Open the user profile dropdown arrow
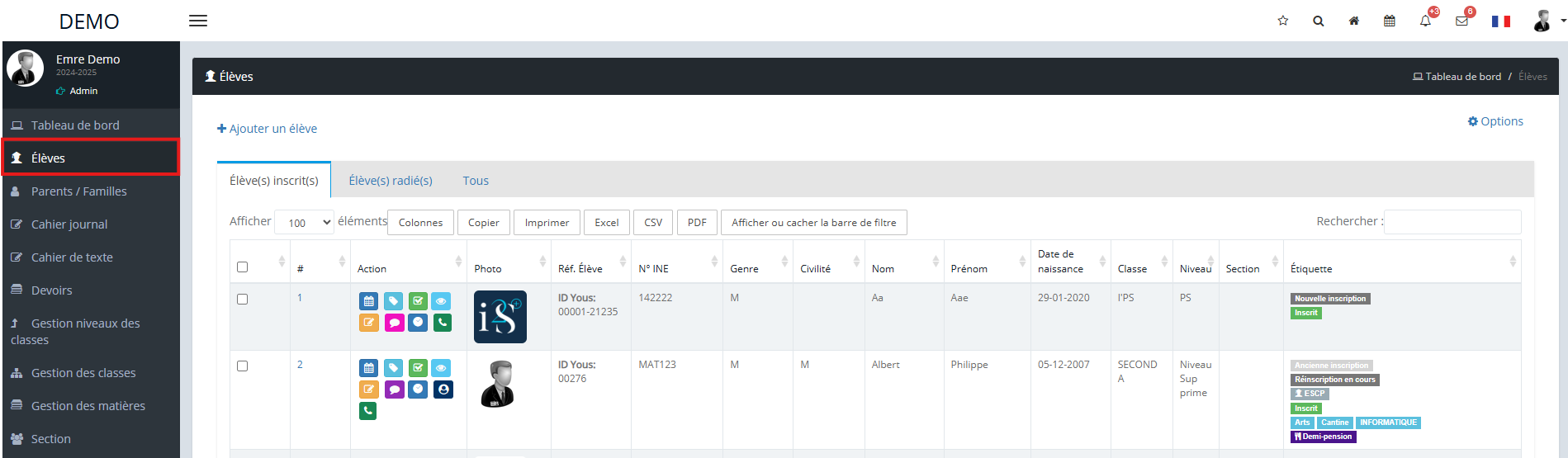1568x458 pixels. coord(1563,21)
